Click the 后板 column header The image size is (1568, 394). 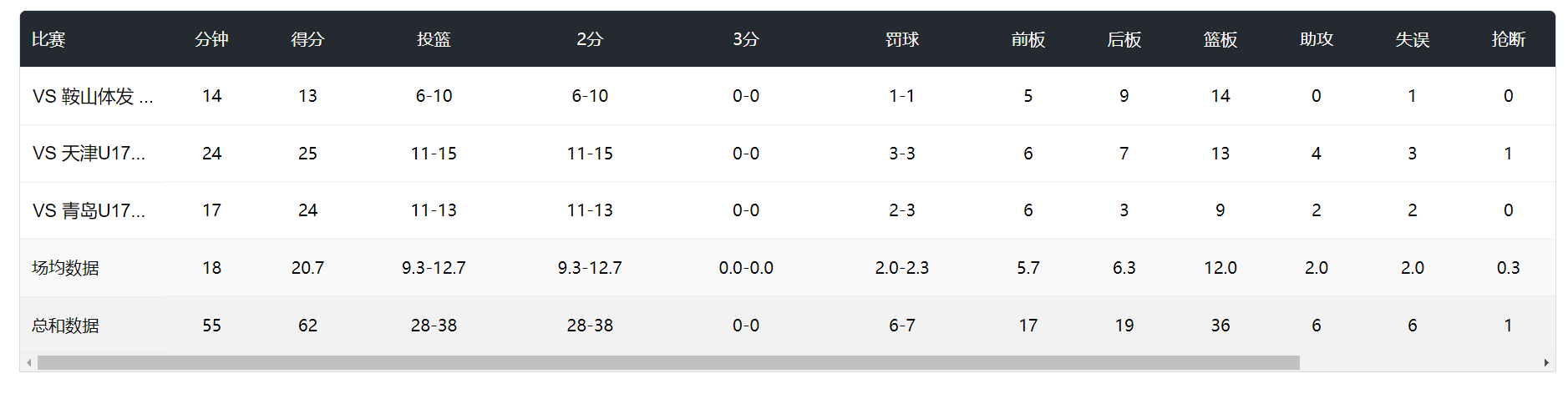point(1124,39)
